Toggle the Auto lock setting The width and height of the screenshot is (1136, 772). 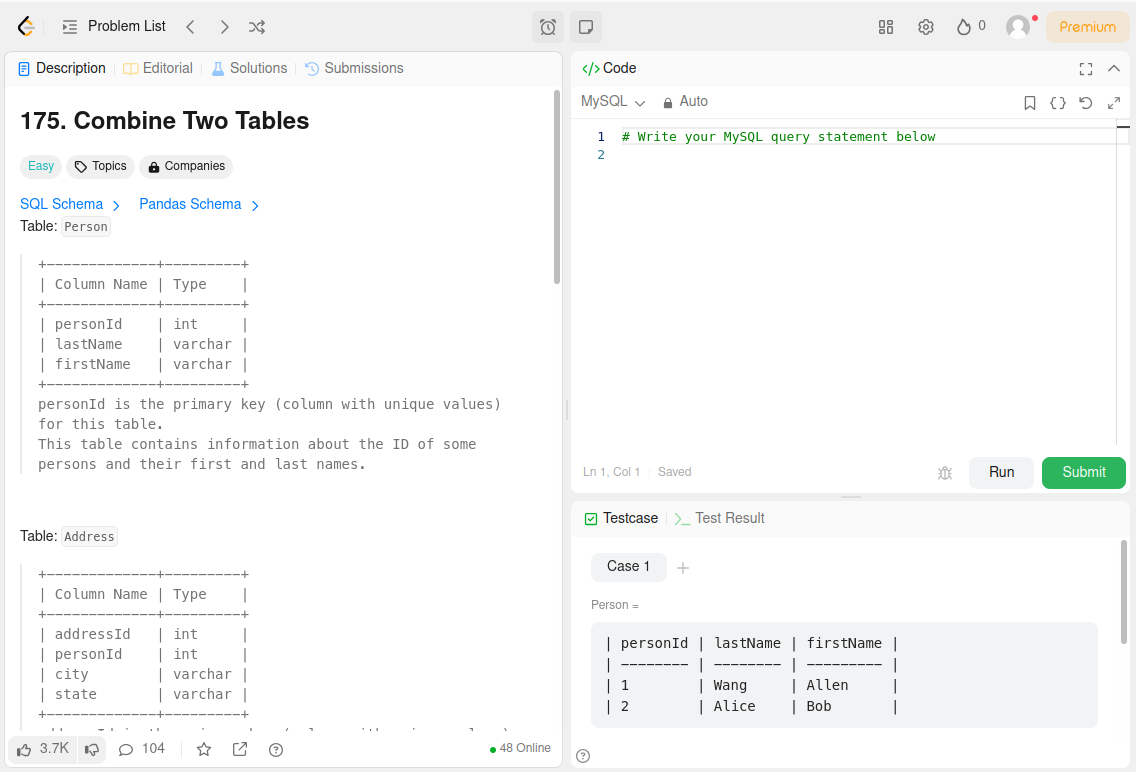coord(685,101)
